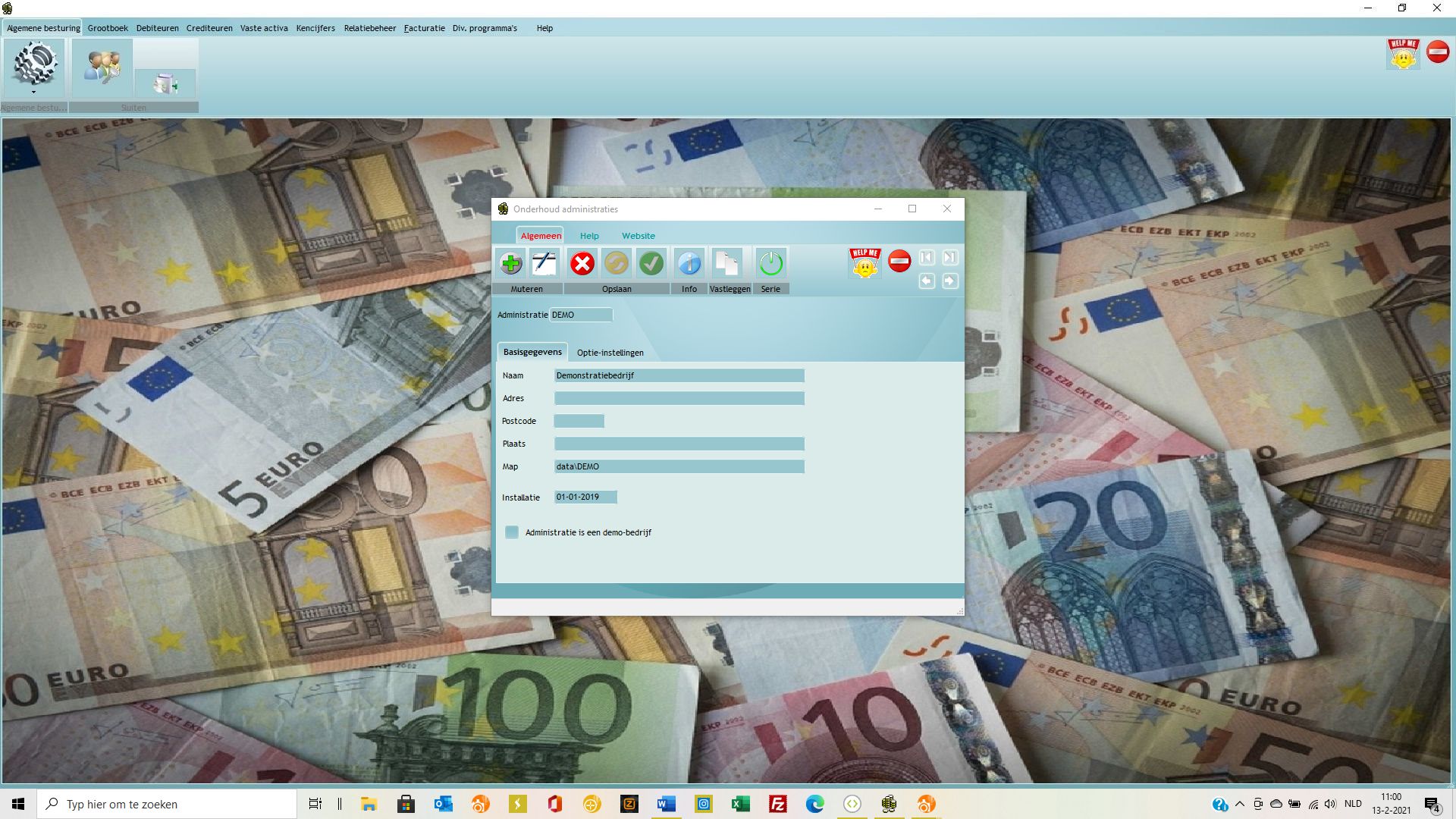Open the Grootboek menu
Viewport: 1456px width, 819px height.
pos(108,28)
